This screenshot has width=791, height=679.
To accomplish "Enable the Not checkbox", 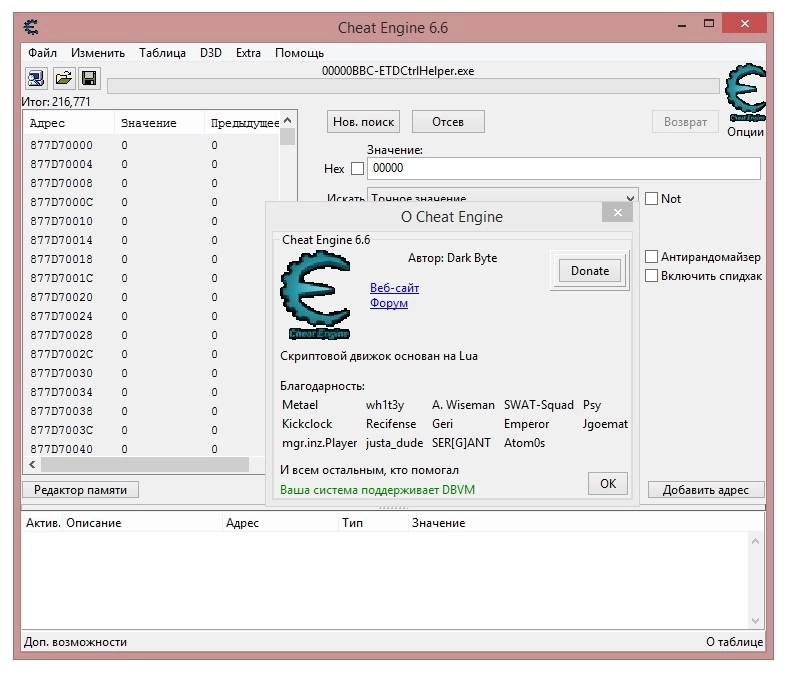I will [x=651, y=199].
